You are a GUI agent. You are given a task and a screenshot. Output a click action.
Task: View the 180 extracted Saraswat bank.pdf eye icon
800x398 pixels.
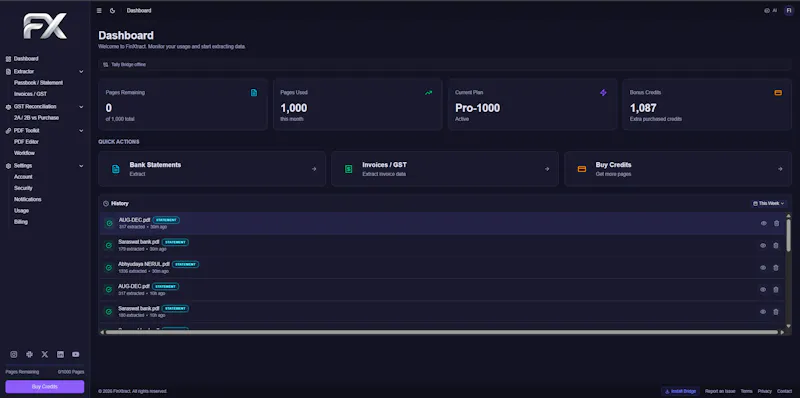[763, 312]
